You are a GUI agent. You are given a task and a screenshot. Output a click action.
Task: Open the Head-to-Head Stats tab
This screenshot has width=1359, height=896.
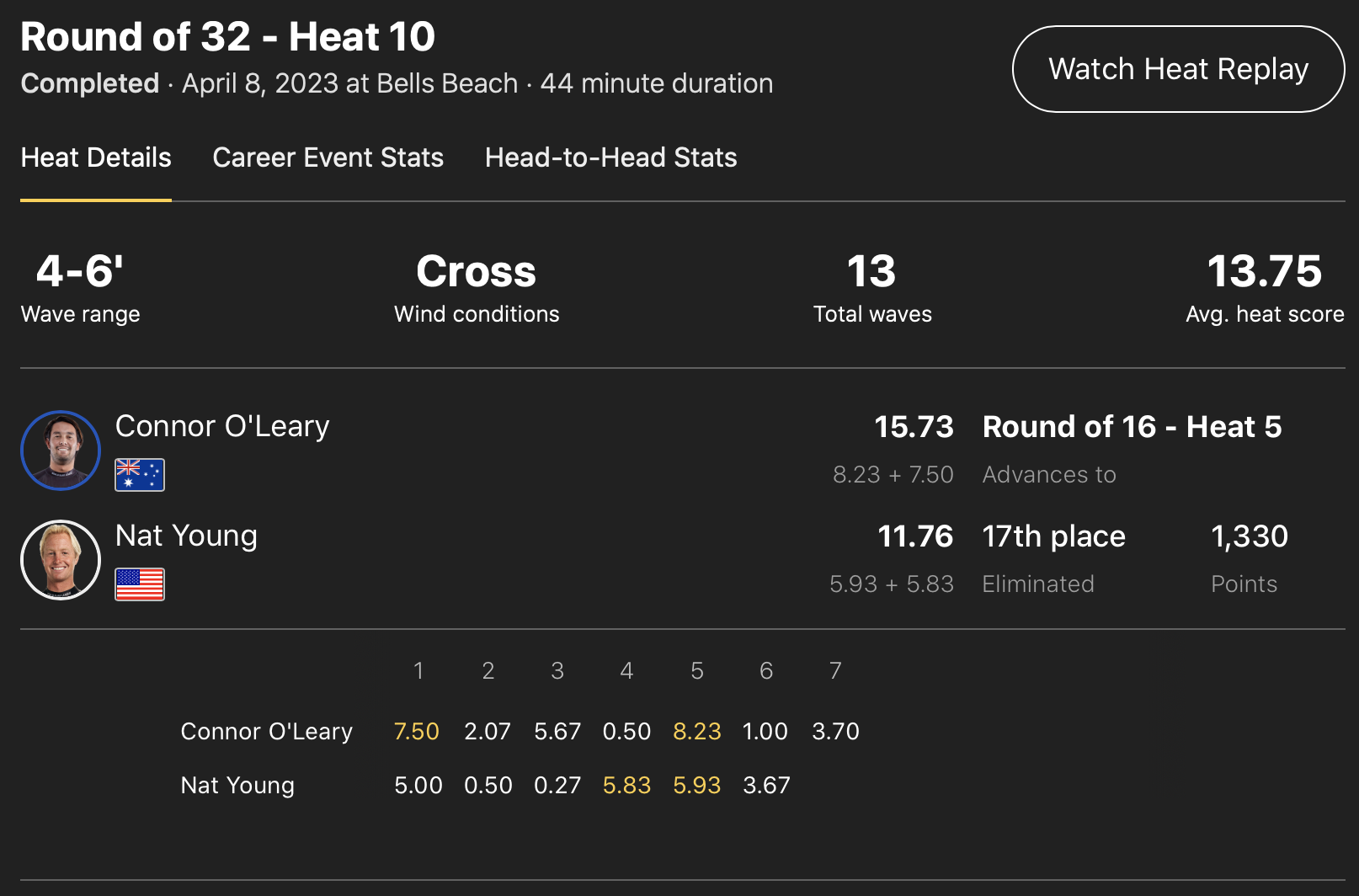(610, 157)
